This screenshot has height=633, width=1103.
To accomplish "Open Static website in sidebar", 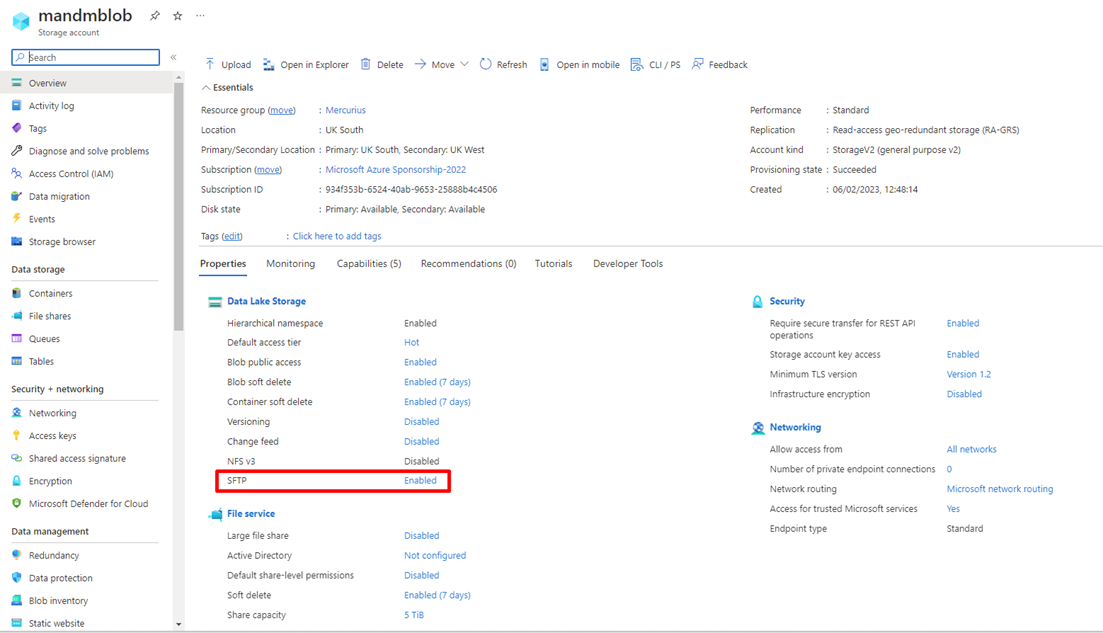I will (56, 623).
